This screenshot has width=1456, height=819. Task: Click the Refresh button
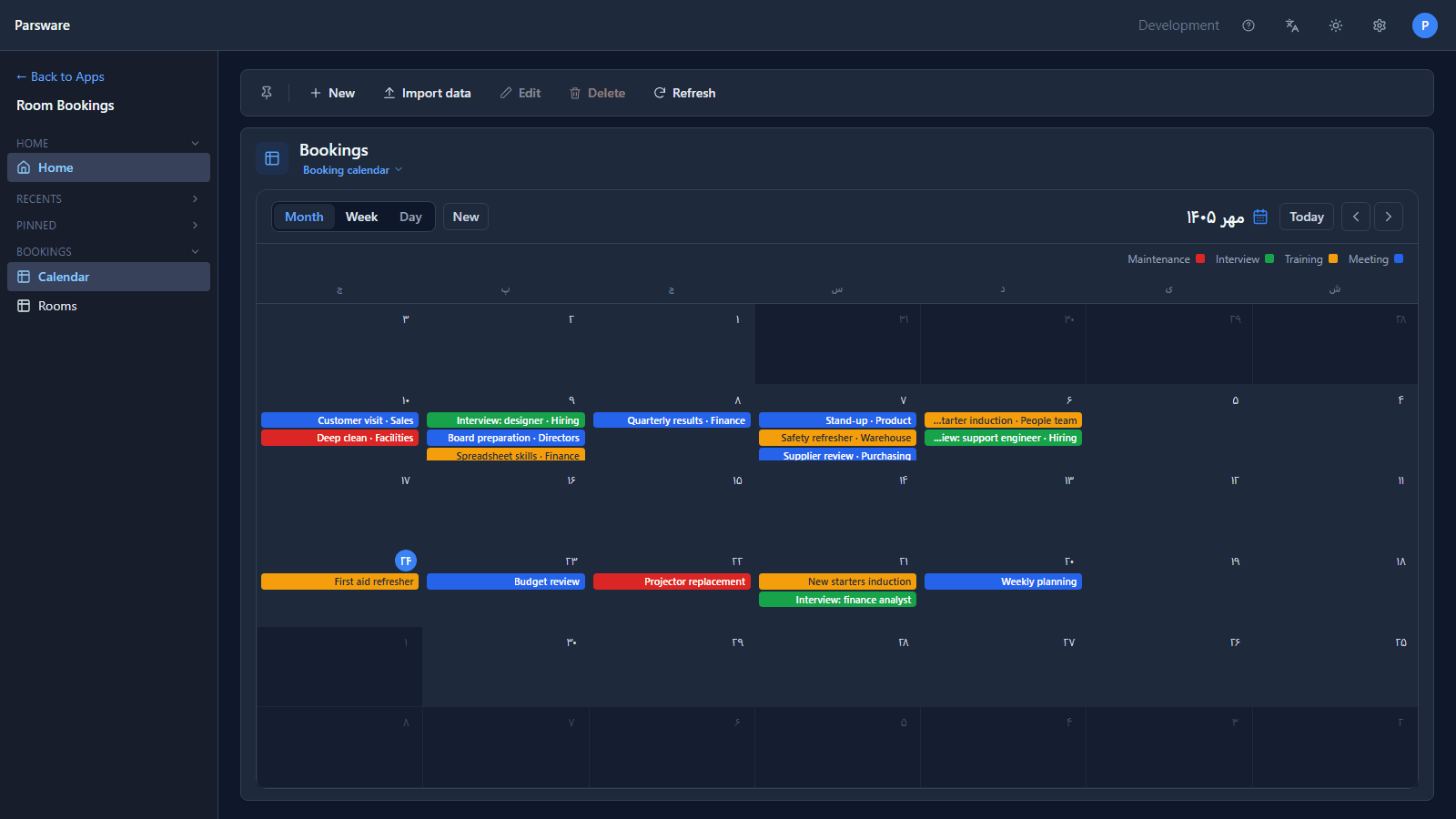point(684,93)
